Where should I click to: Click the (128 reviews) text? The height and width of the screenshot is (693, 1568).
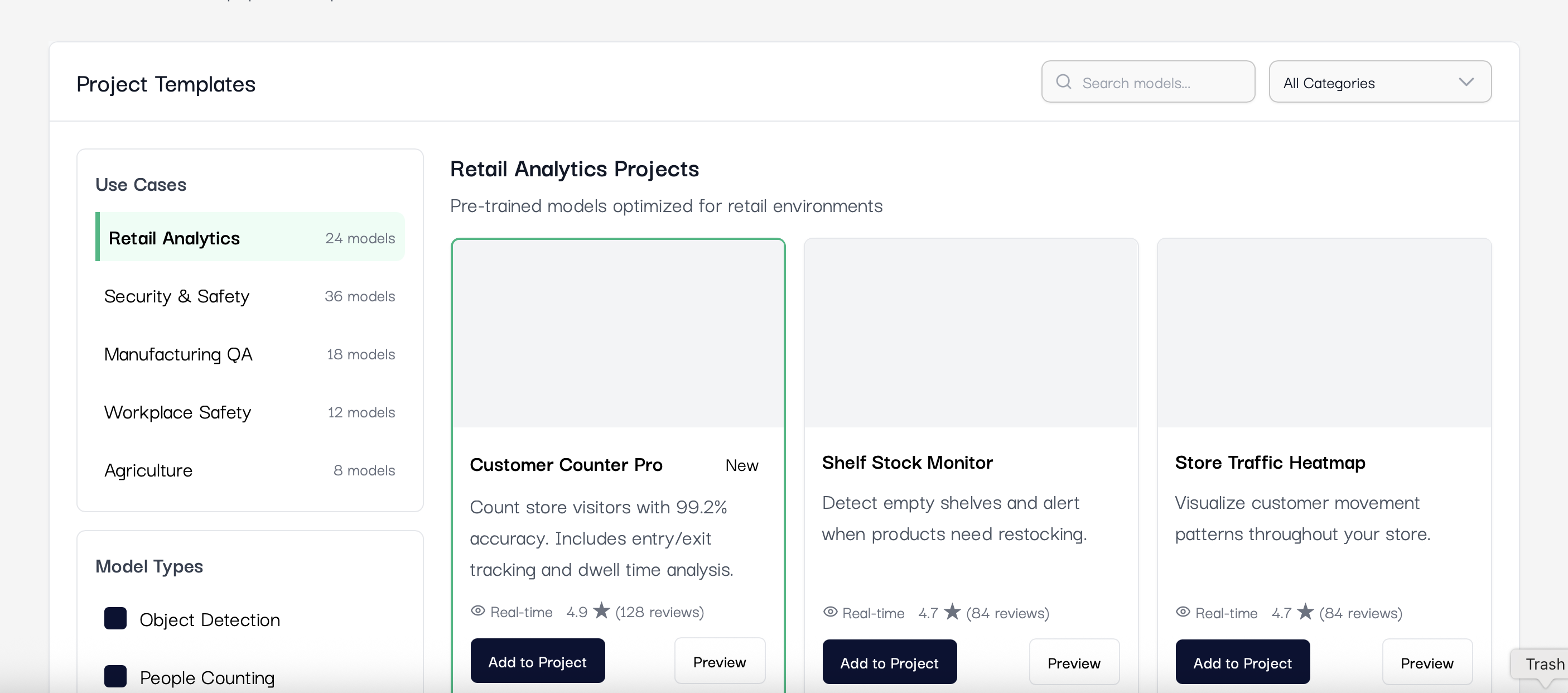(659, 612)
